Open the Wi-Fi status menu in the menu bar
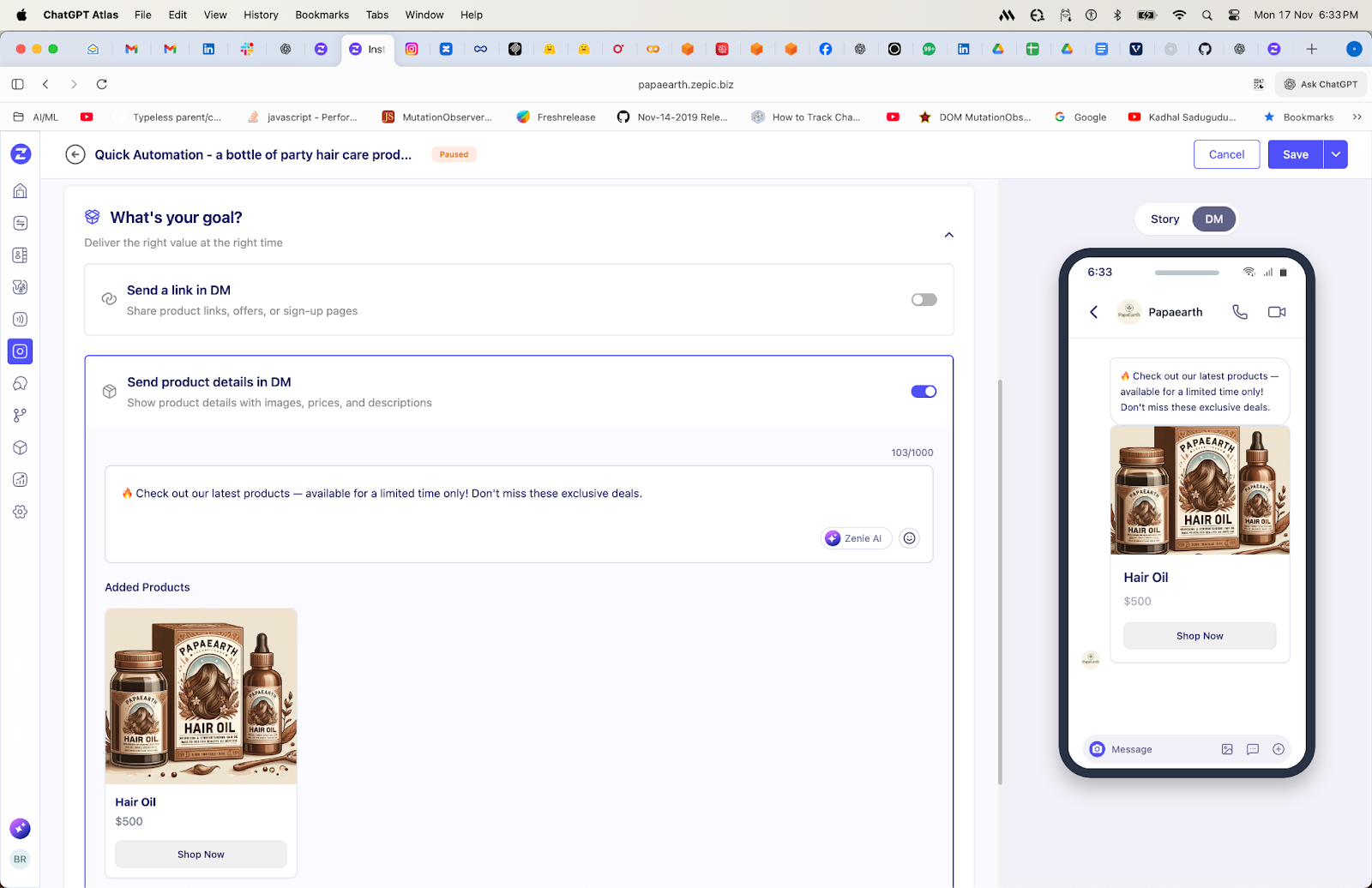1372x888 pixels. 1179,15
